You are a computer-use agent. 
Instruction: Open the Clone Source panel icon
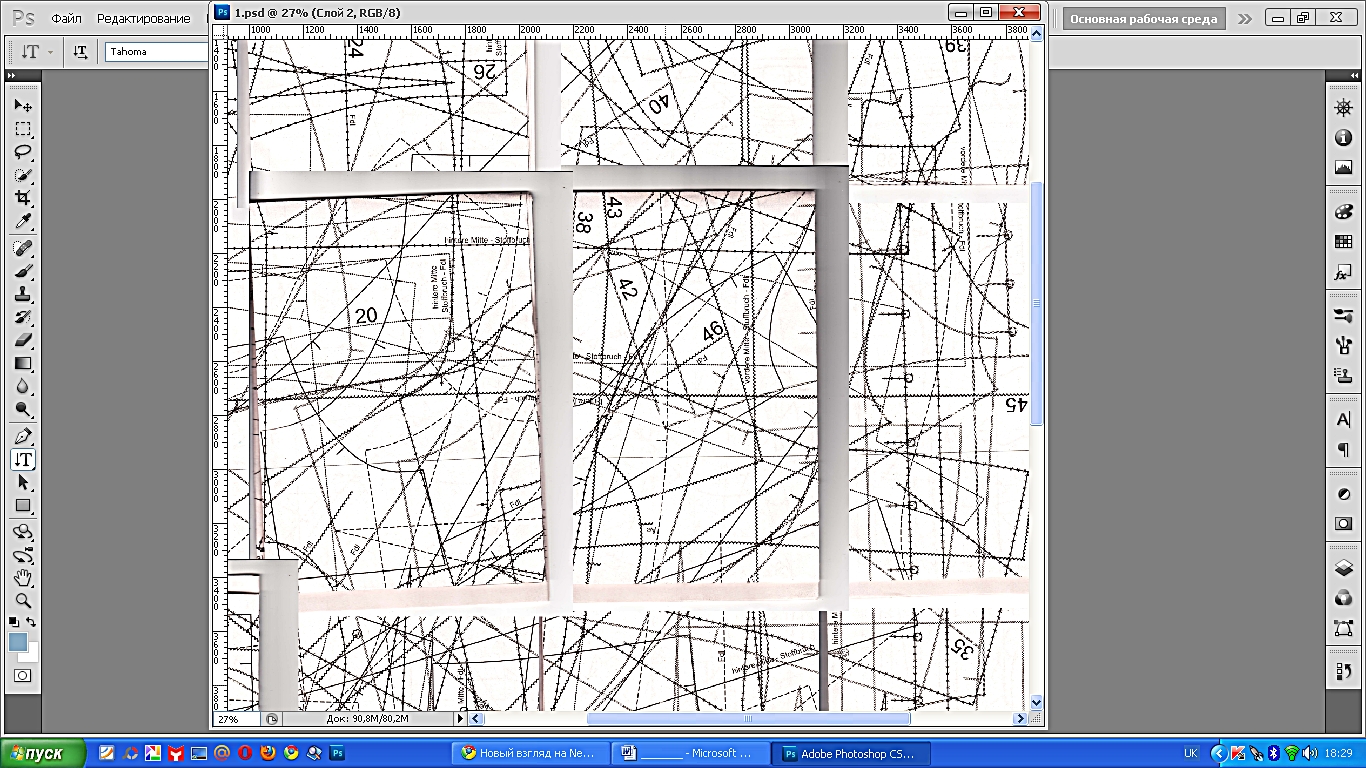[1343, 375]
